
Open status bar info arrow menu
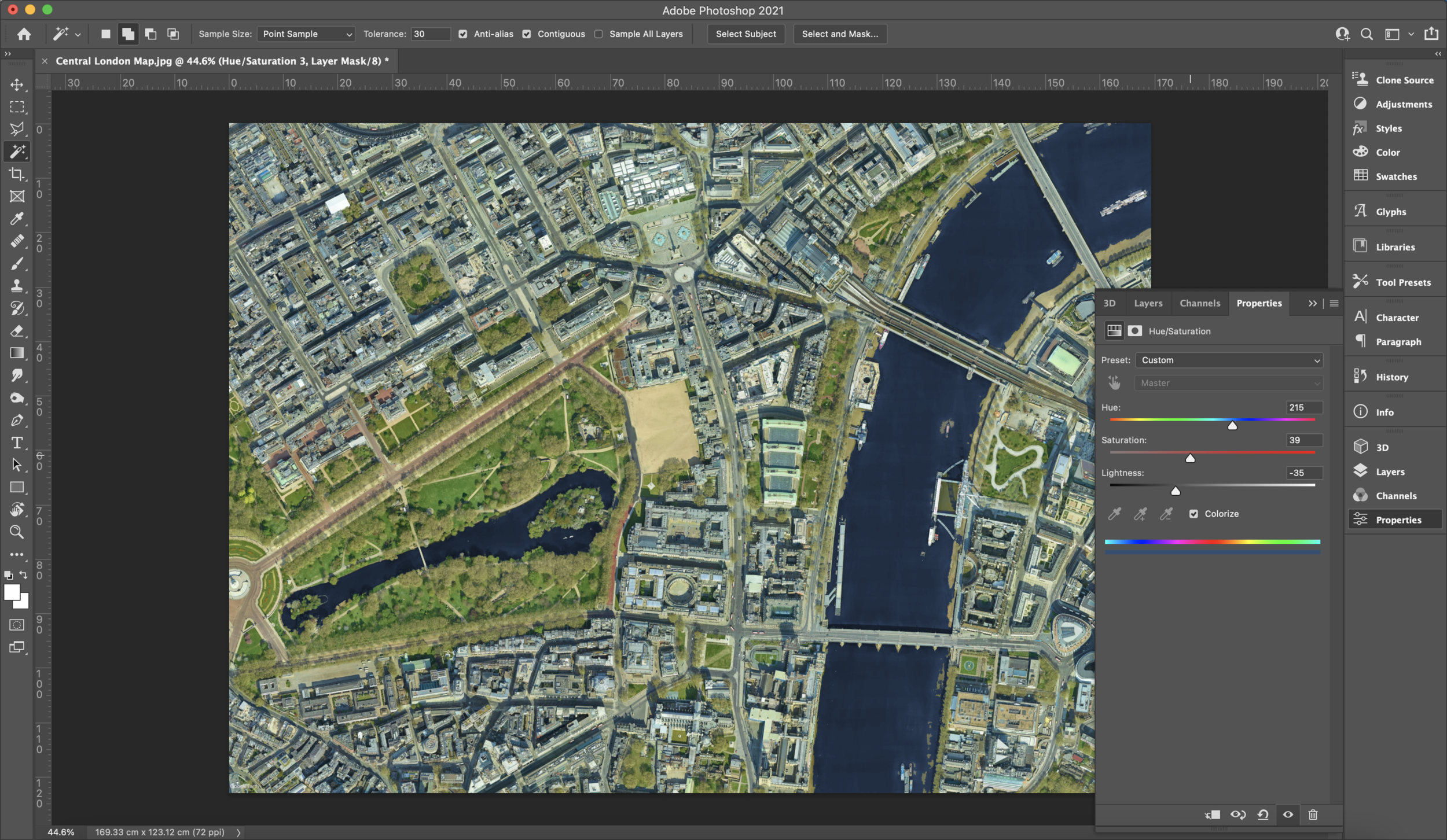(x=238, y=832)
